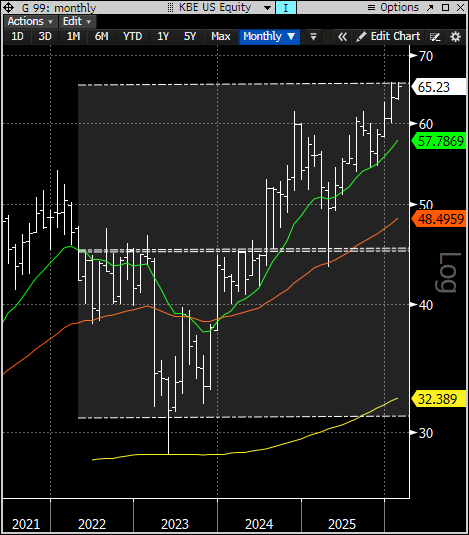Open the chart type dropdown arrow next to Monthly
This screenshot has height=535, width=469.
[313, 37]
